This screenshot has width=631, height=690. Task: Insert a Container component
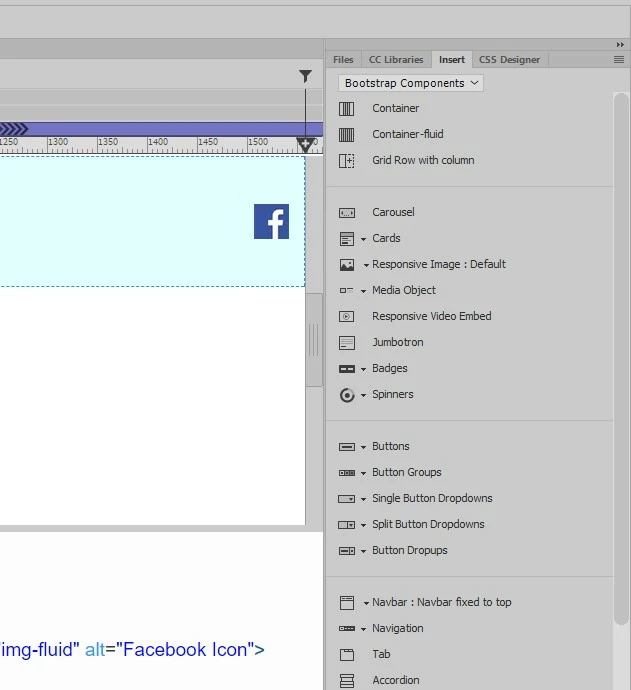(x=396, y=108)
